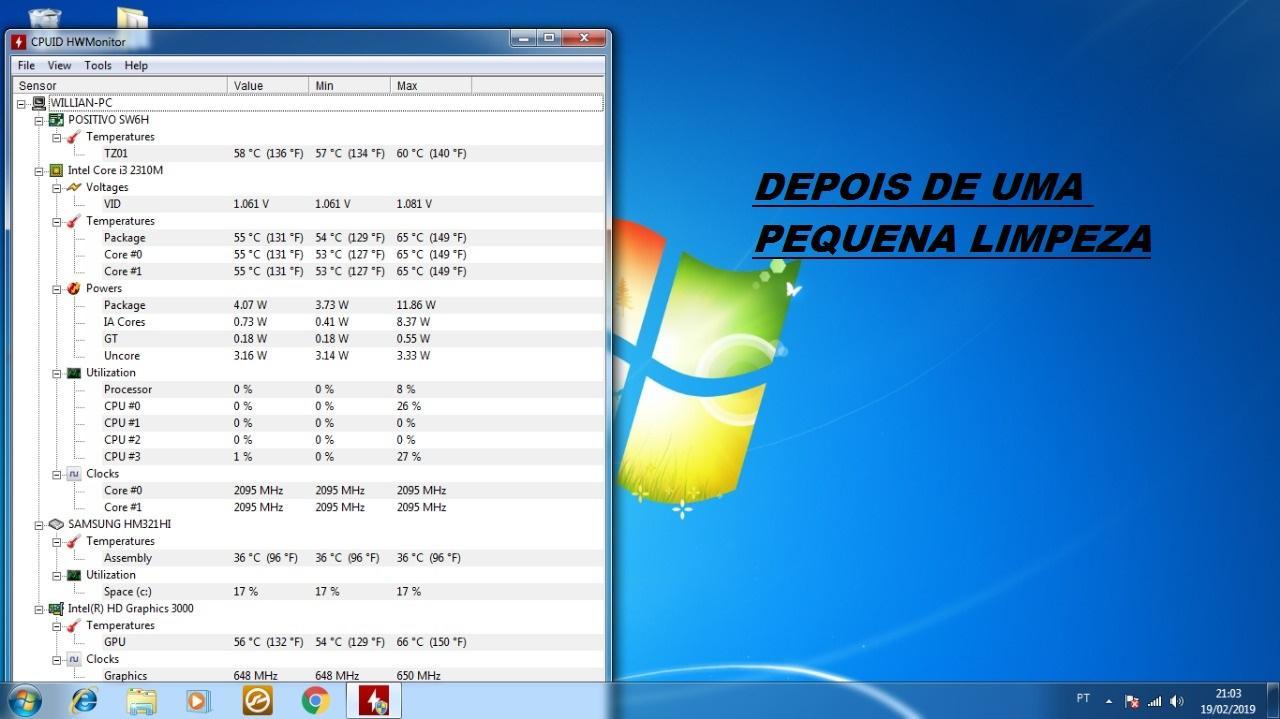
Task: Open the Action Center flag tray icon
Action: (x=1132, y=701)
